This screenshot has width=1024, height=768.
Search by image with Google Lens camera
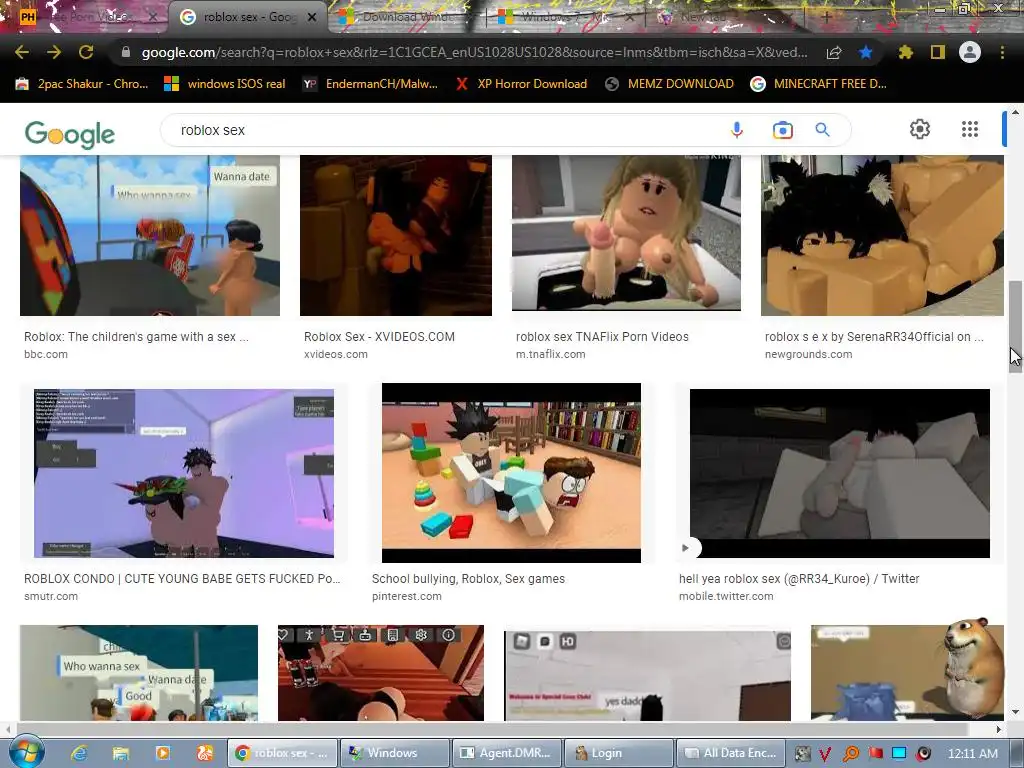tap(782, 130)
